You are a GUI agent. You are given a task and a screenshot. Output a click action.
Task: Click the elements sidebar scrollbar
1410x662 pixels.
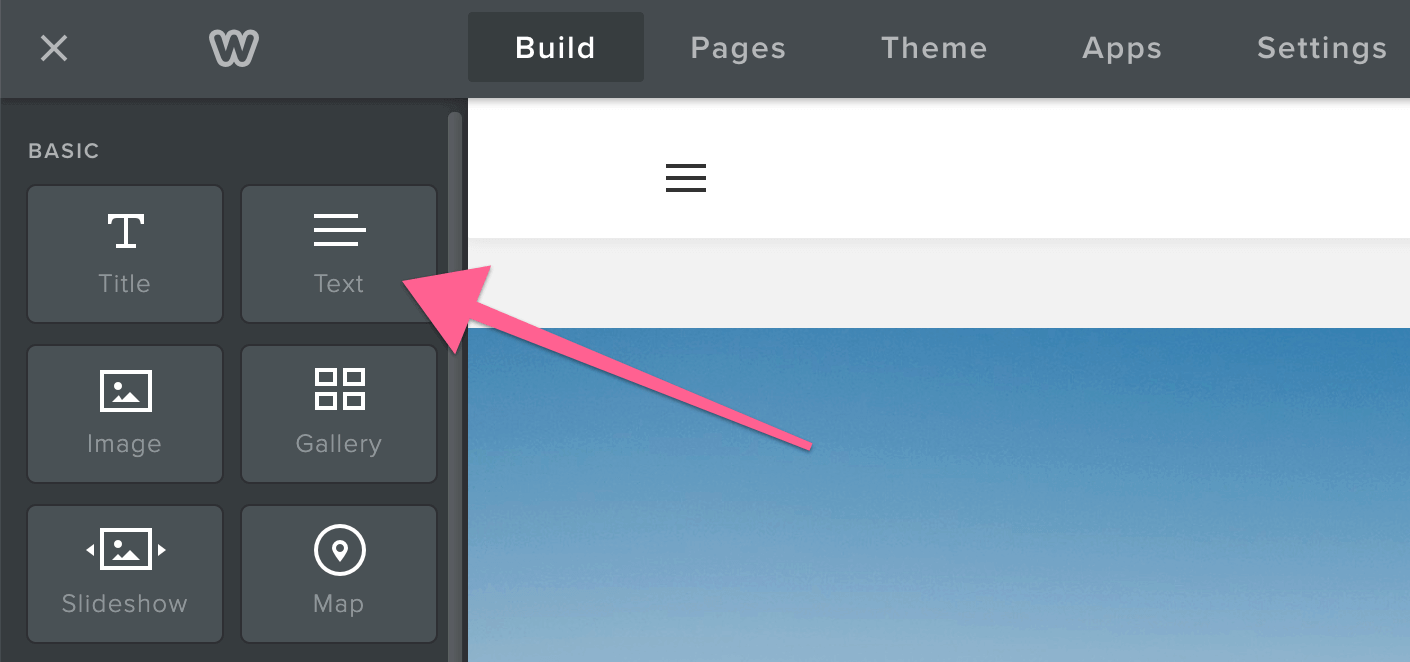click(x=455, y=386)
